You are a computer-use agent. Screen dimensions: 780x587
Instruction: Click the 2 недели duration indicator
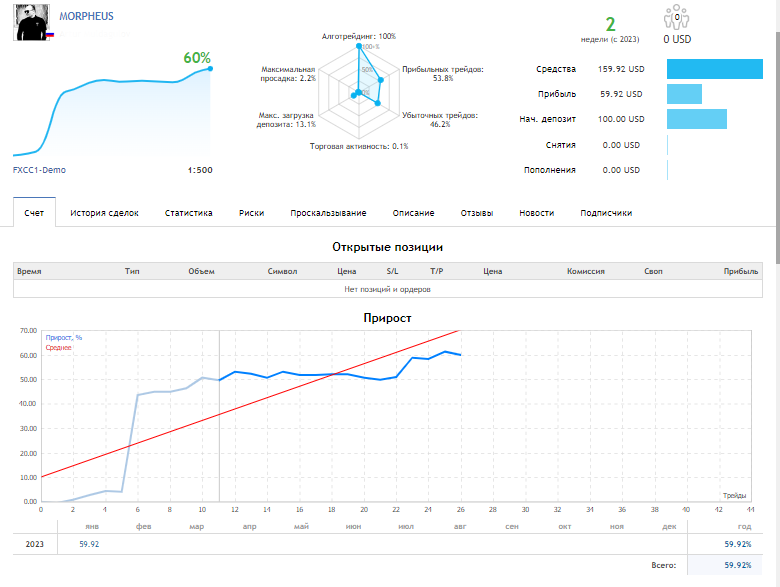610,30
